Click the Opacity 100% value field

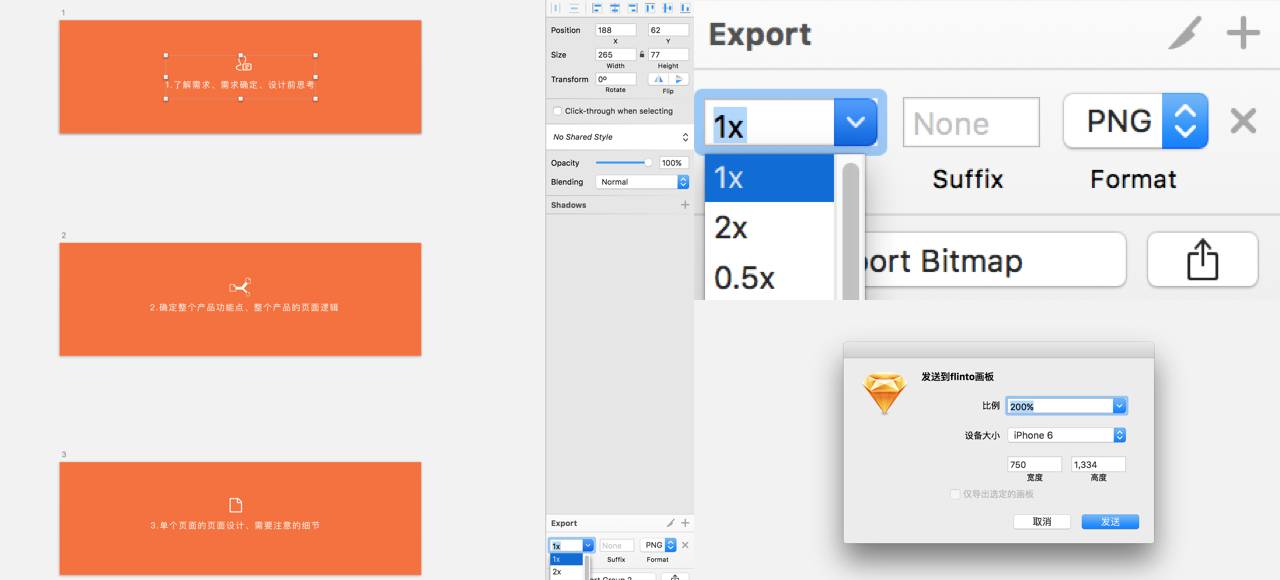click(674, 162)
